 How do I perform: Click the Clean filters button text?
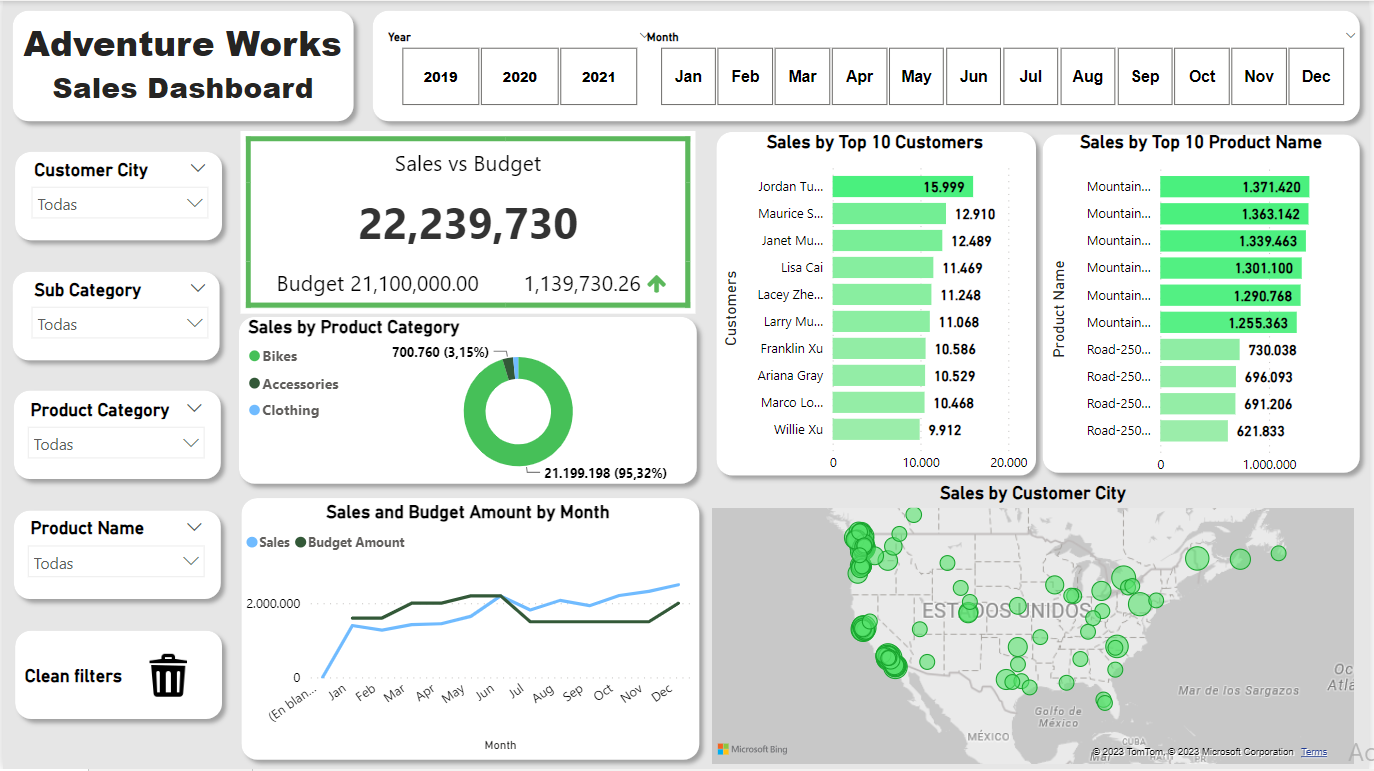tap(73, 676)
